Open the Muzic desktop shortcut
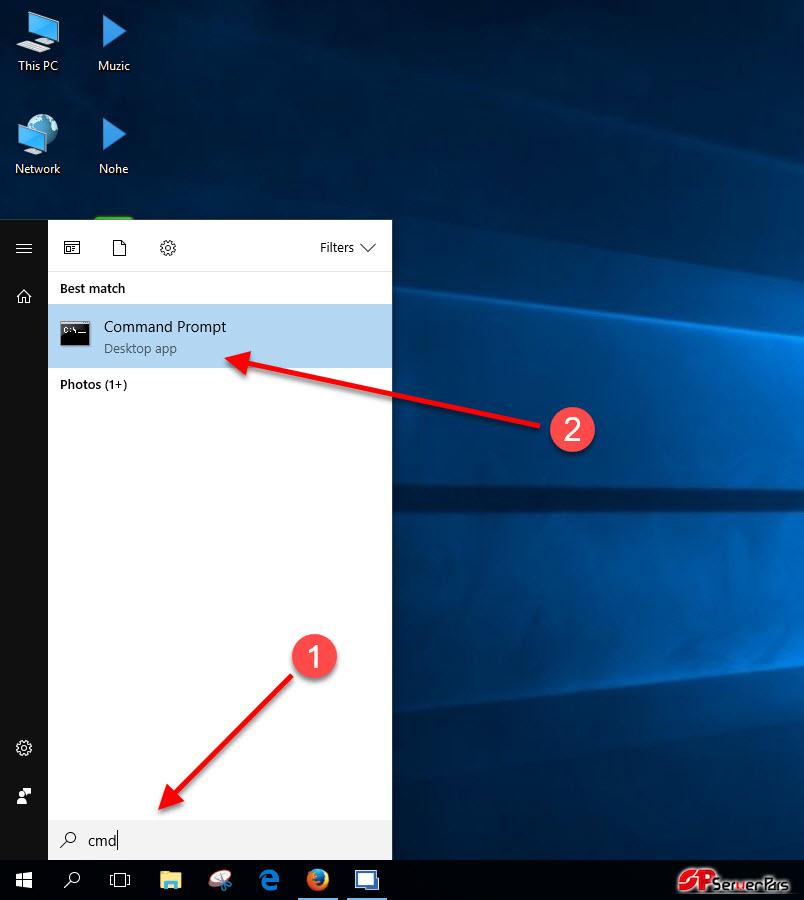804x900 pixels. point(114,41)
